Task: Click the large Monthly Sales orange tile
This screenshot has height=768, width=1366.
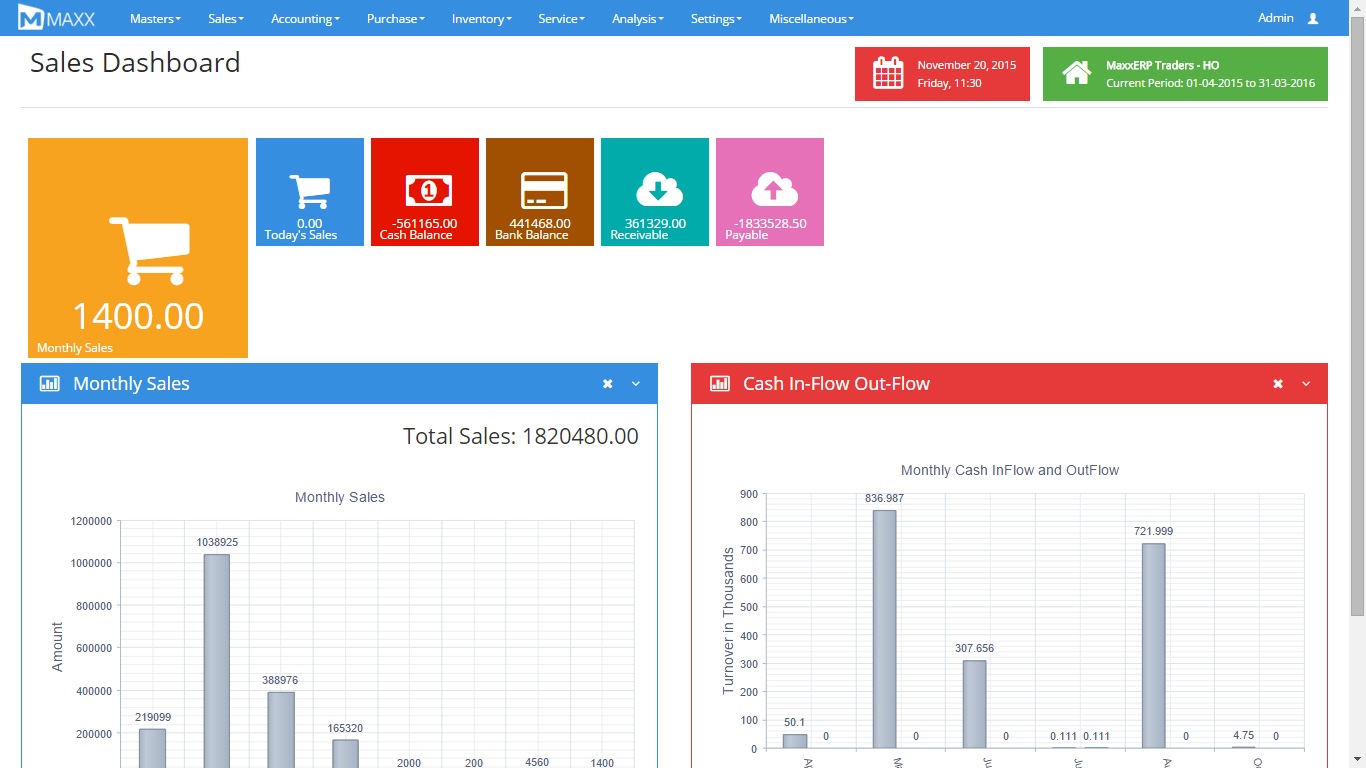Action: (x=138, y=248)
